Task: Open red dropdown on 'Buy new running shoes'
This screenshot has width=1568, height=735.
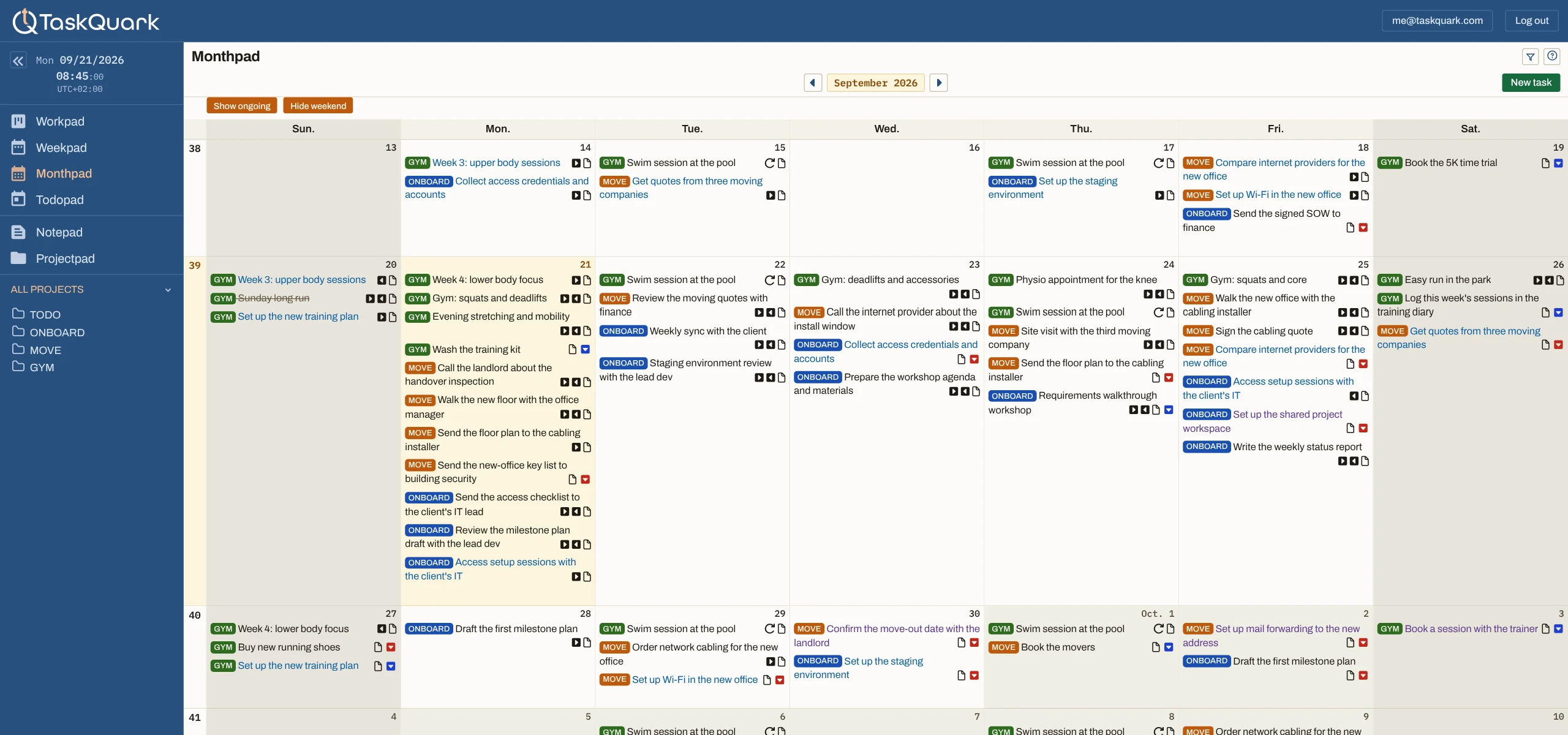Action: [x=391, y=647]
